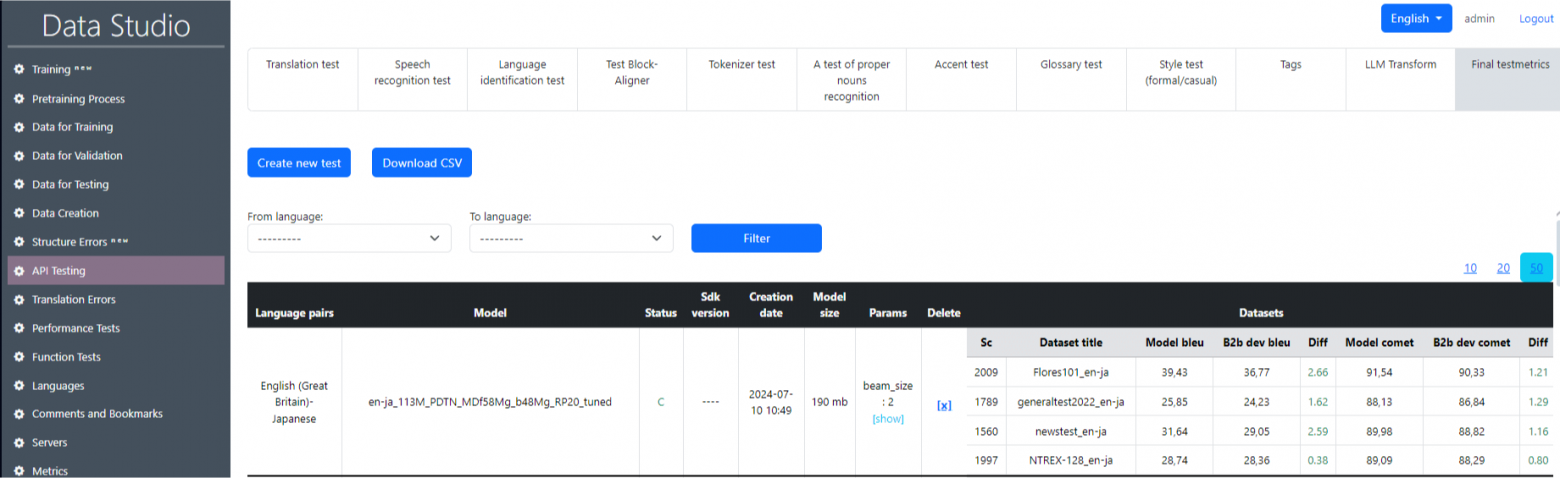Open the From language dropdown
This screenshot has height=478, width=1560.
349,238
